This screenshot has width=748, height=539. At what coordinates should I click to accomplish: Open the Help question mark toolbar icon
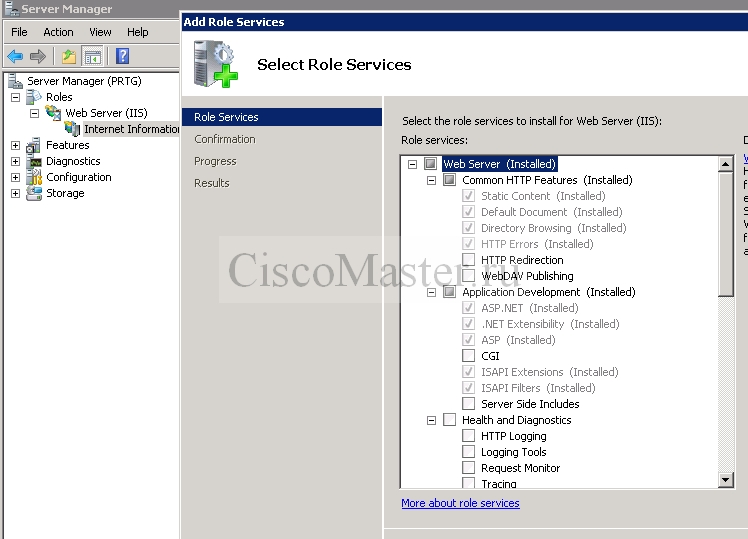pyautogui.click(x=123, y=56)
